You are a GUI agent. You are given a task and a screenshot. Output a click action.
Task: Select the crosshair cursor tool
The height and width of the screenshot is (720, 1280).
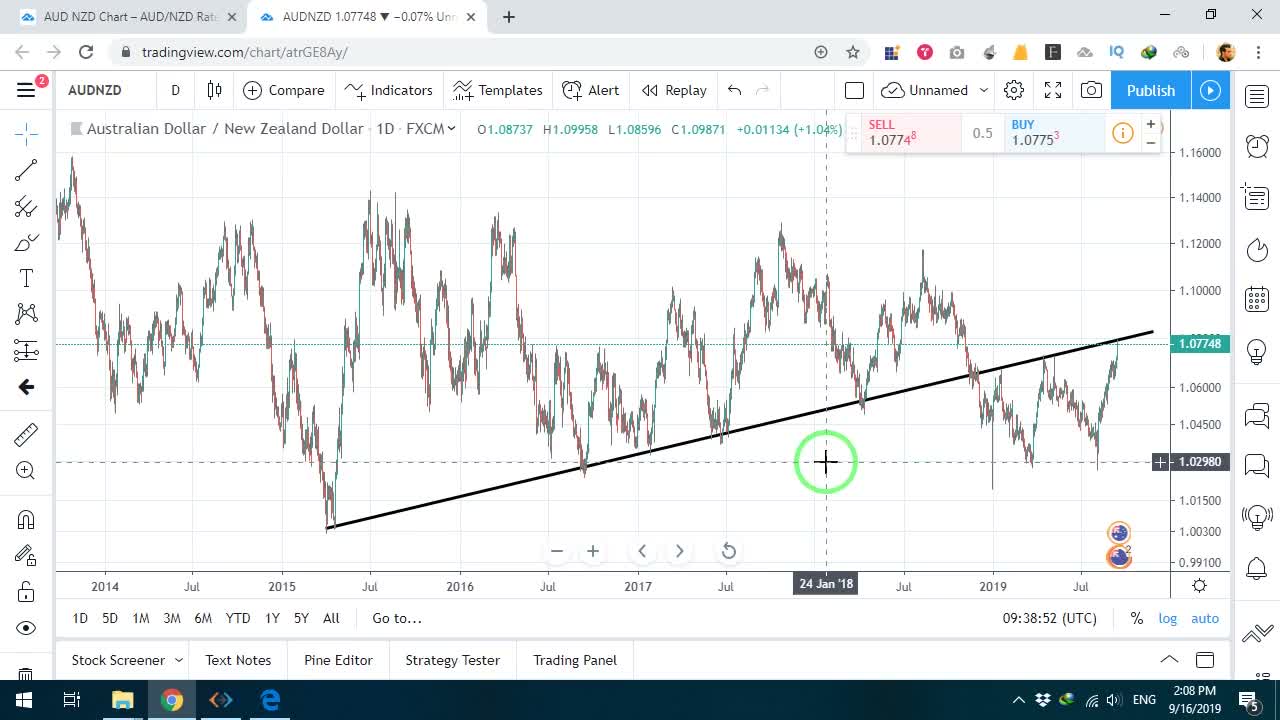tap(26, 133)
